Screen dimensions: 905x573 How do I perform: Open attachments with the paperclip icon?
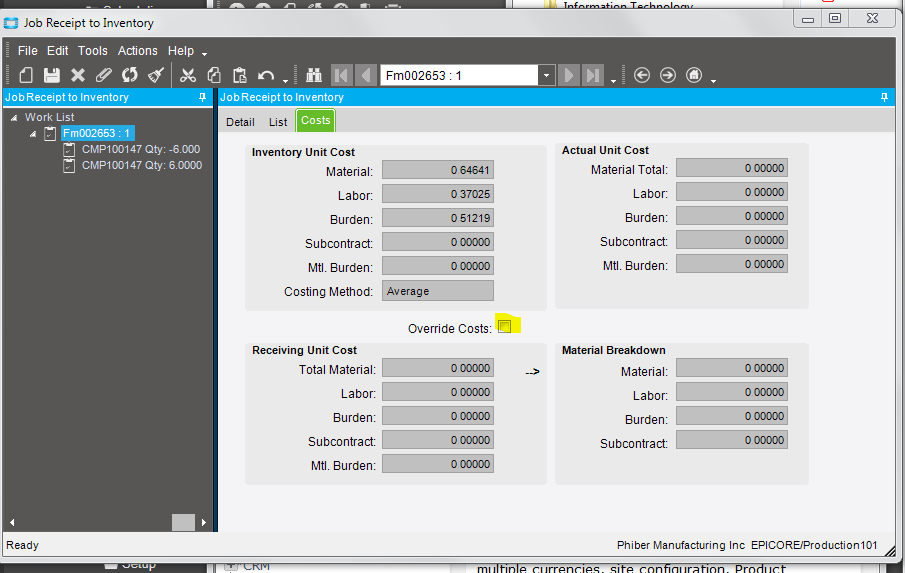pyautogui.click(x=103, y=75)
